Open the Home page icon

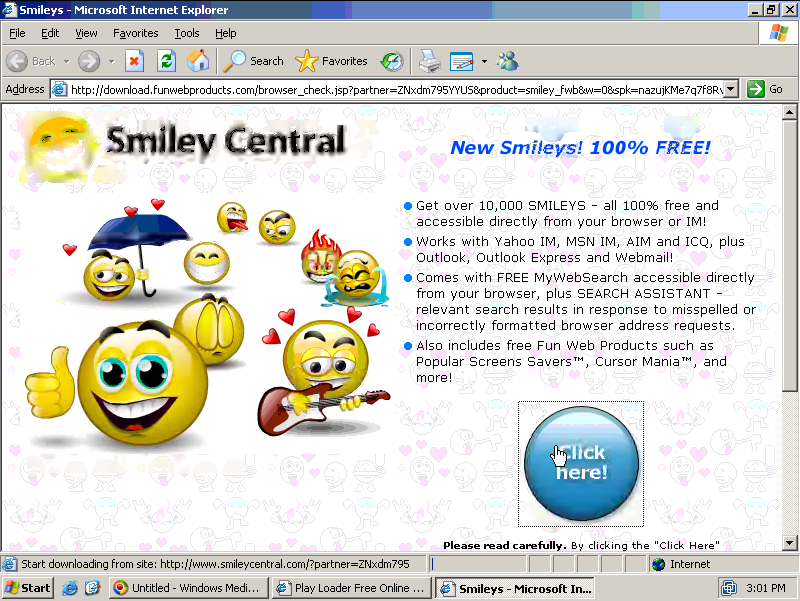pos(198,61)
